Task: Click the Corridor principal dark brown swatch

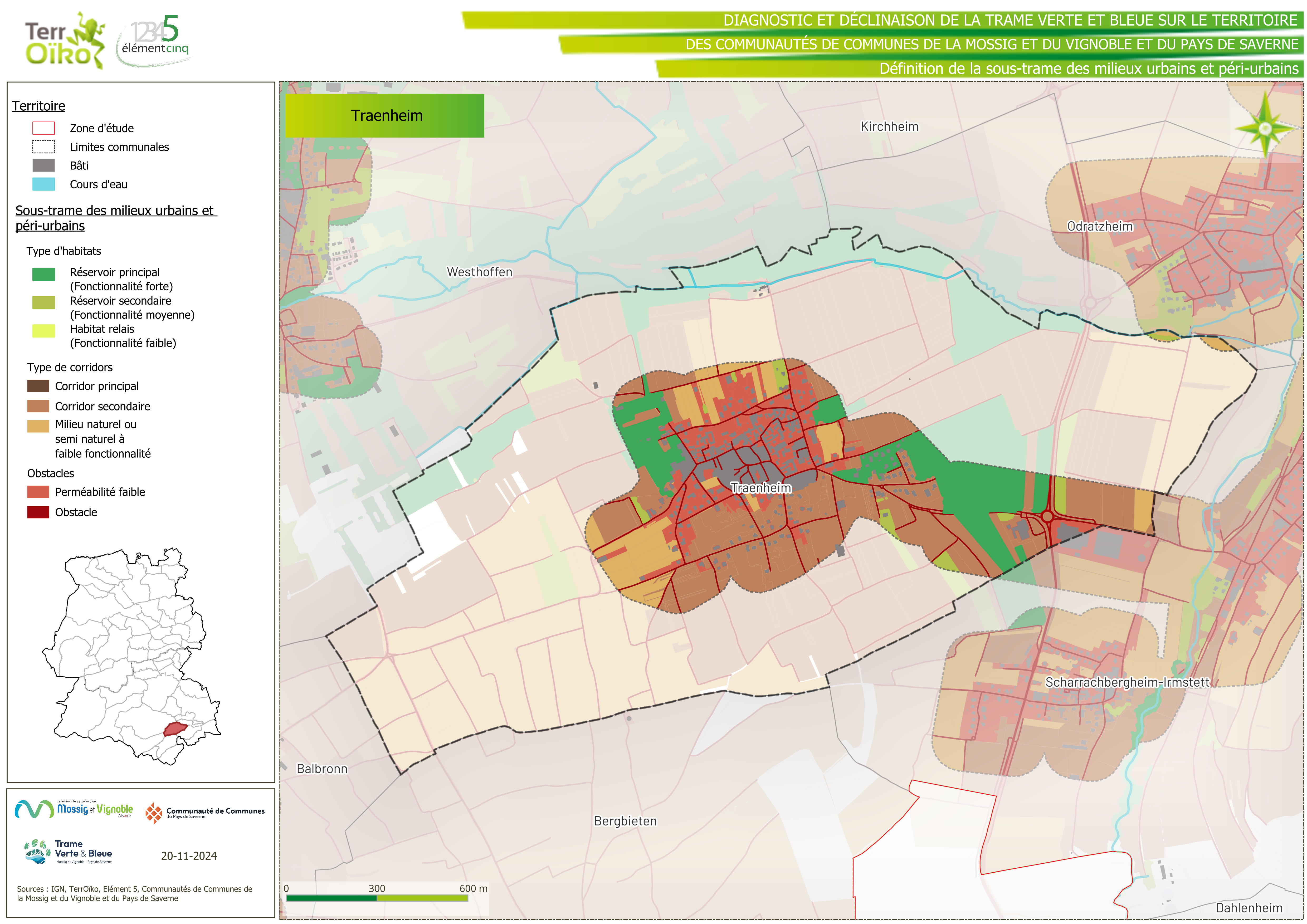Action: pos(38,386)
